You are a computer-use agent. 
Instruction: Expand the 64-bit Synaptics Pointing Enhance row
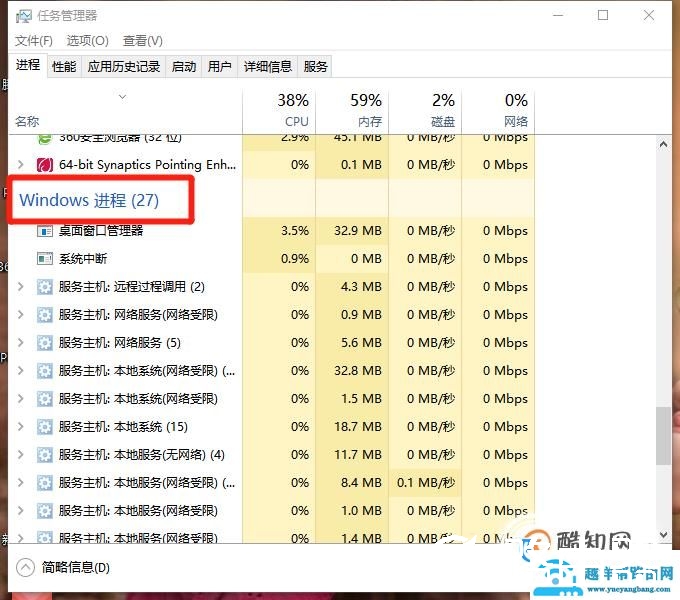tap(20, 165)
